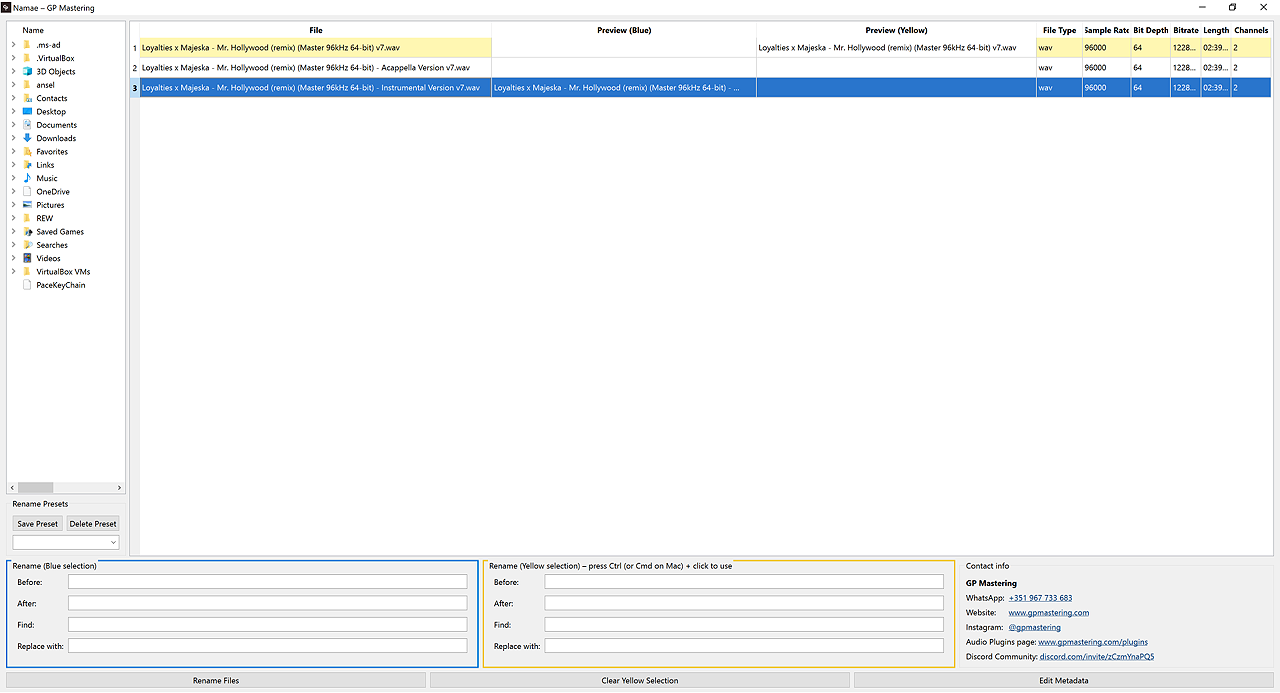
Task: Click the Videos folder icon
Action: pos(27,258)
